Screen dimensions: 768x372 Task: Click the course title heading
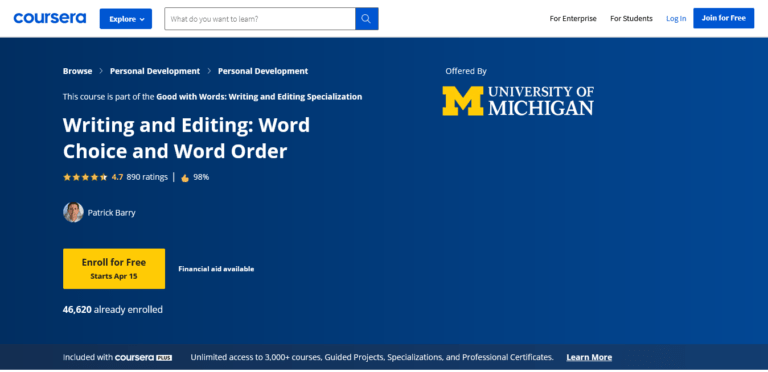(x=186, y=139)
